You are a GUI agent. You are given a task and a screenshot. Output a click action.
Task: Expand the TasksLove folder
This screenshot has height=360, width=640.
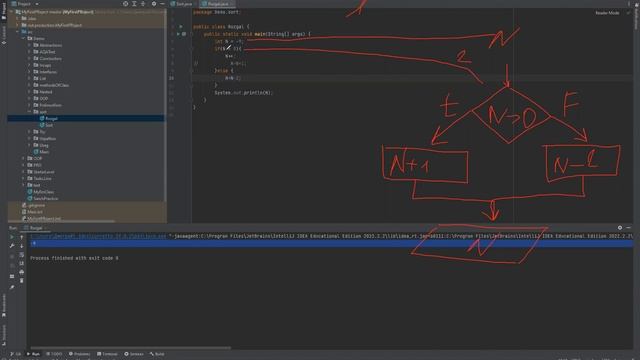click(x=24, y=178)
